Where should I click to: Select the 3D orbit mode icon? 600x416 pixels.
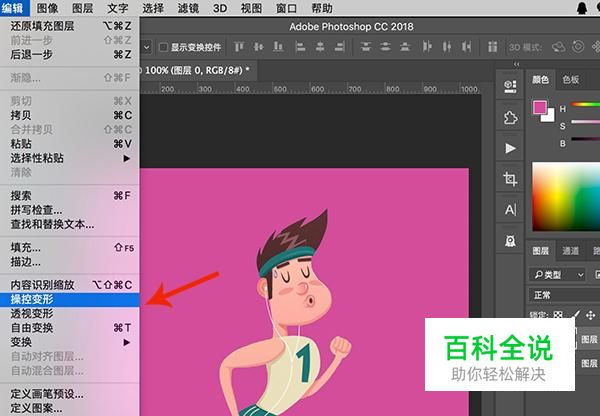point(559,47)
